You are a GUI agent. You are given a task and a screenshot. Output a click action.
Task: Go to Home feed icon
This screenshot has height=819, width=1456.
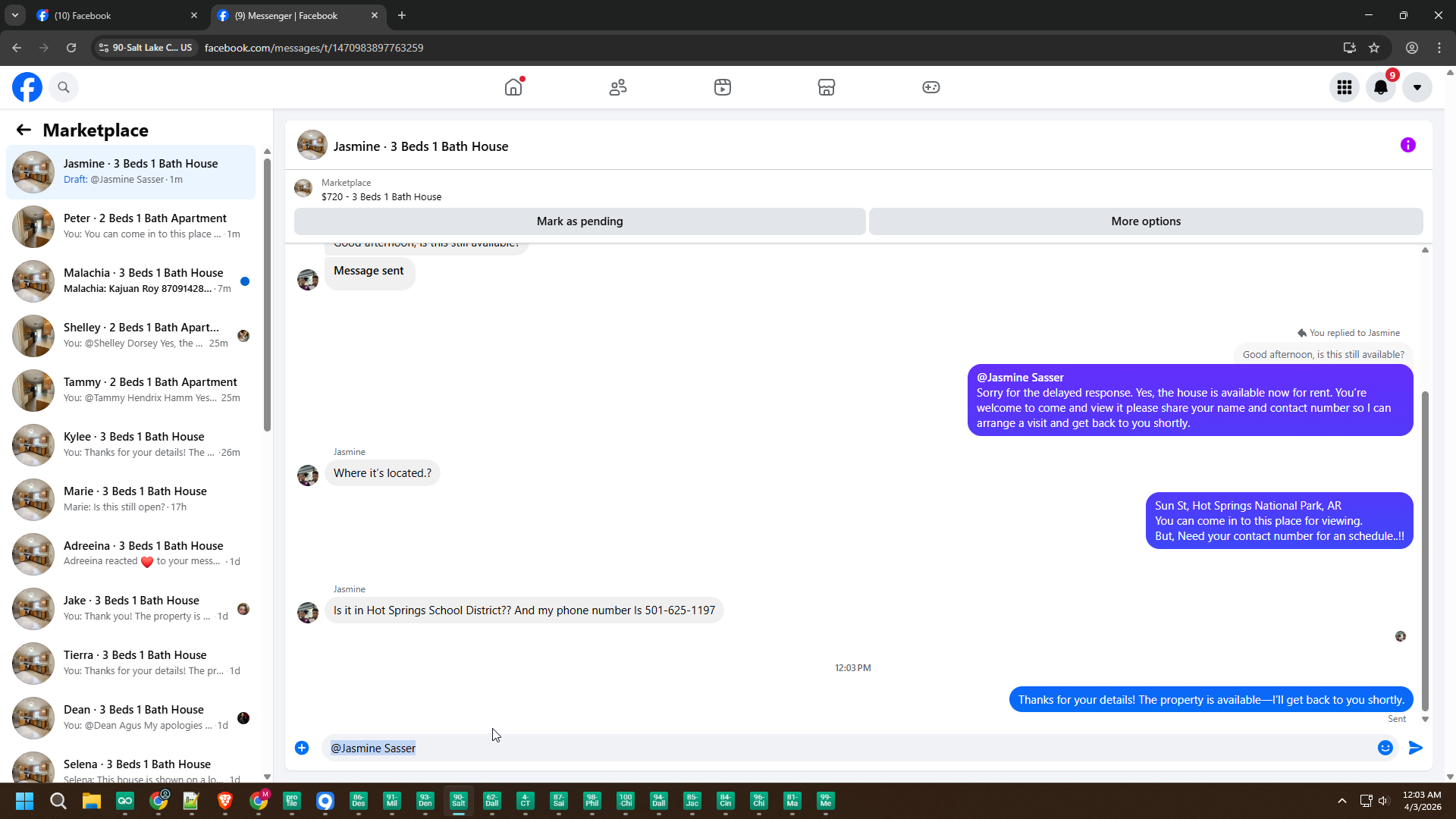click(513, 87)
